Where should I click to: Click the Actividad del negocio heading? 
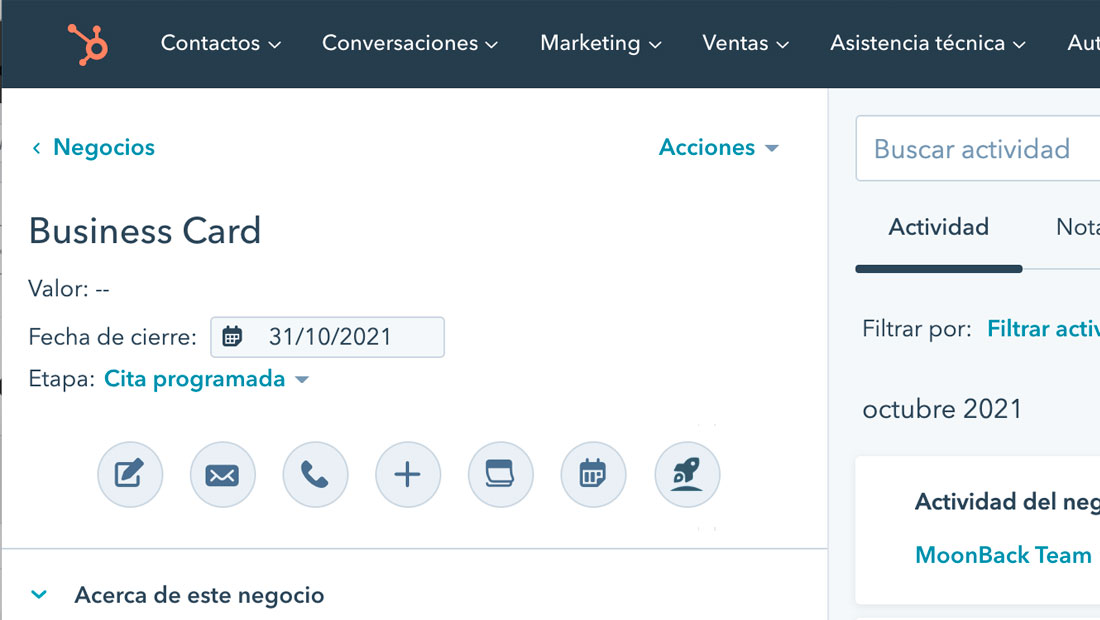pos(1007,501)
